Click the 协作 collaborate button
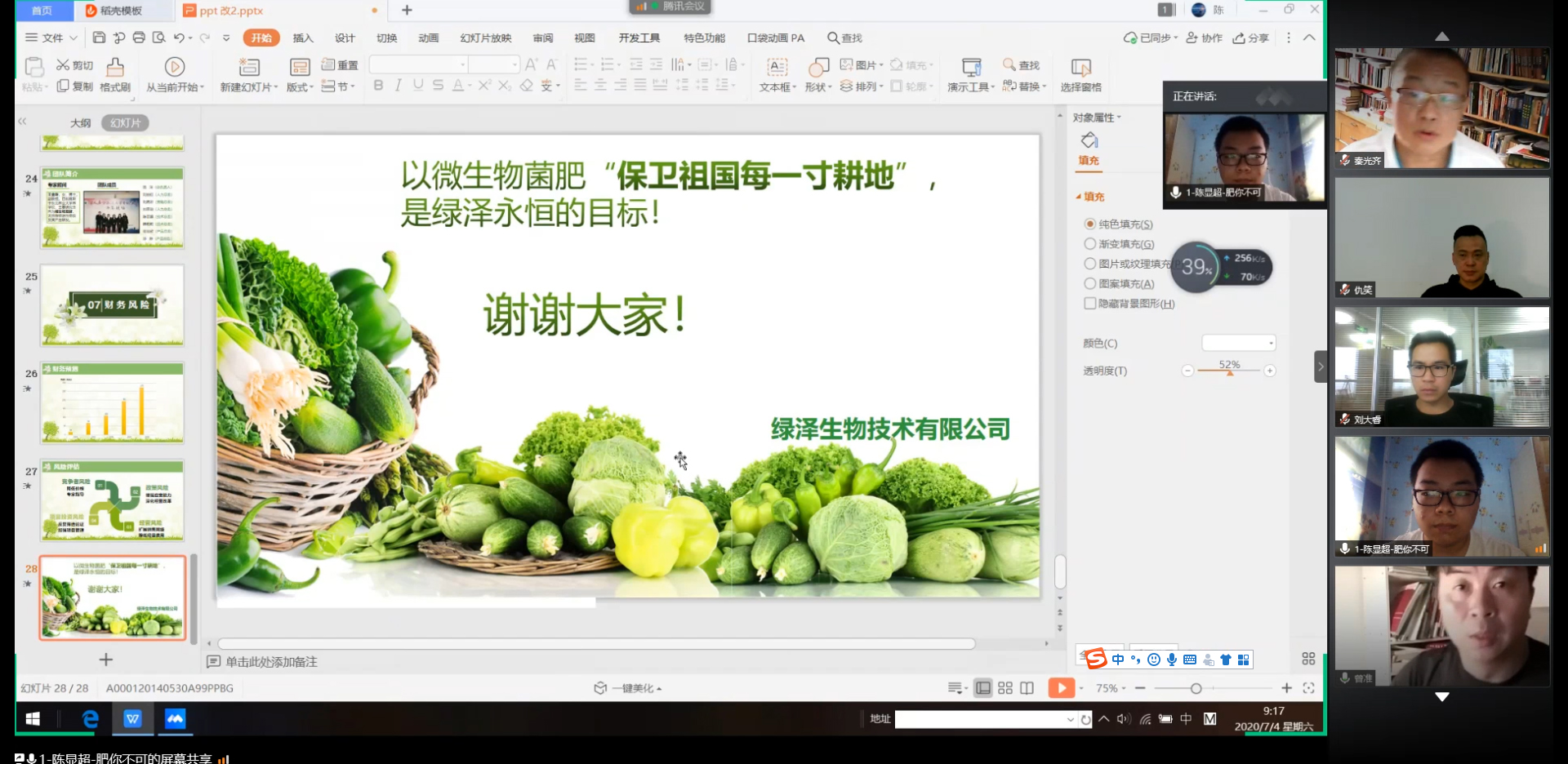 click(1205, 38)
